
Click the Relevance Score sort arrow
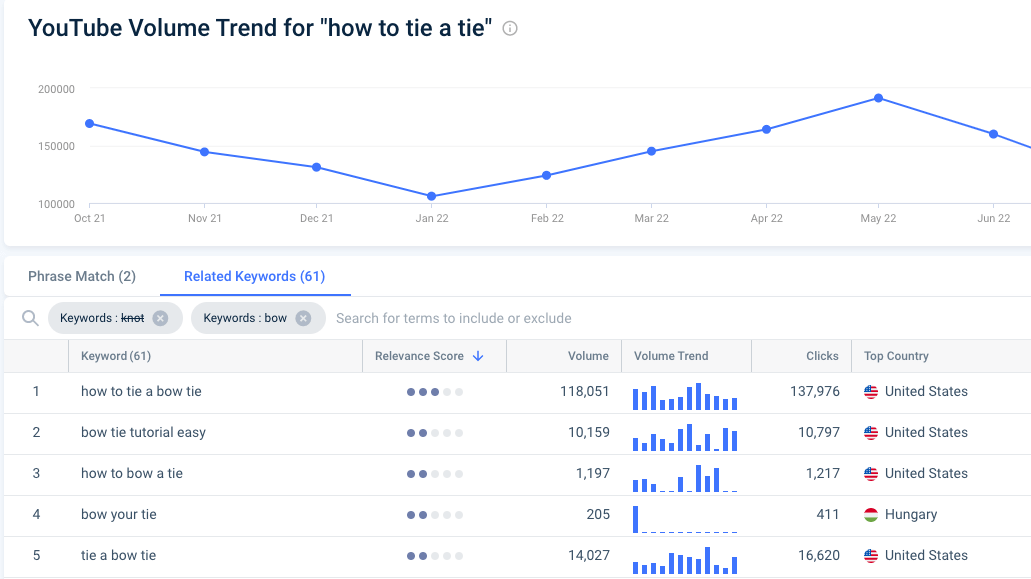point(478,356)
